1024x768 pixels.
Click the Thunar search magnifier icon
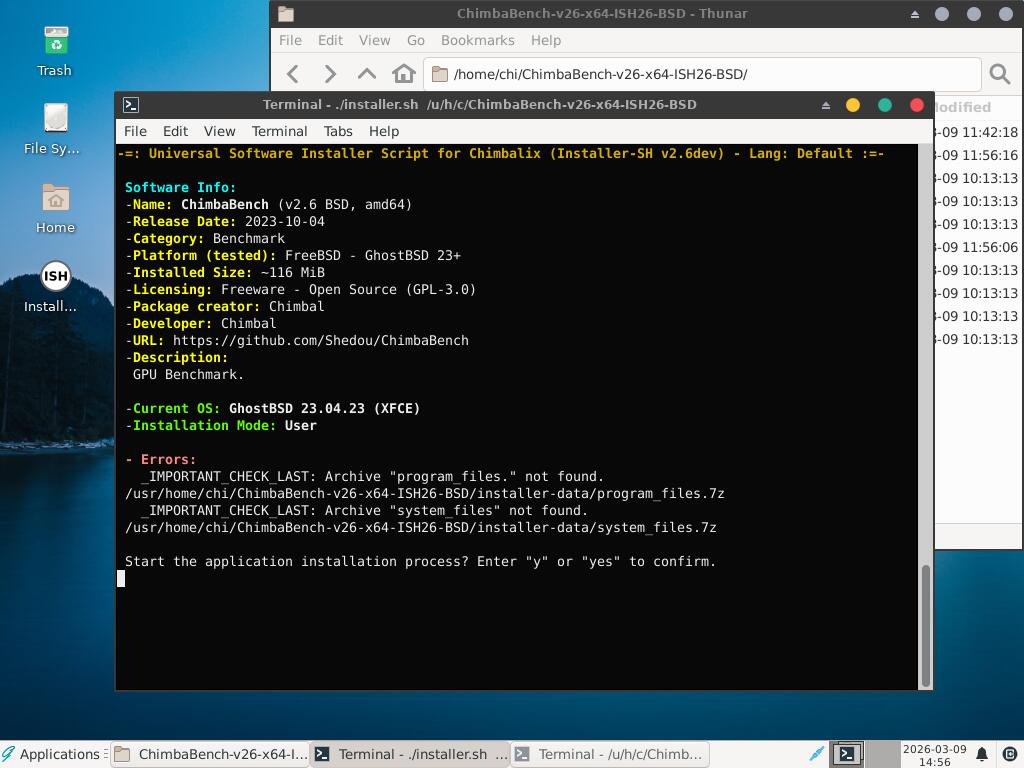click(999, 74)
